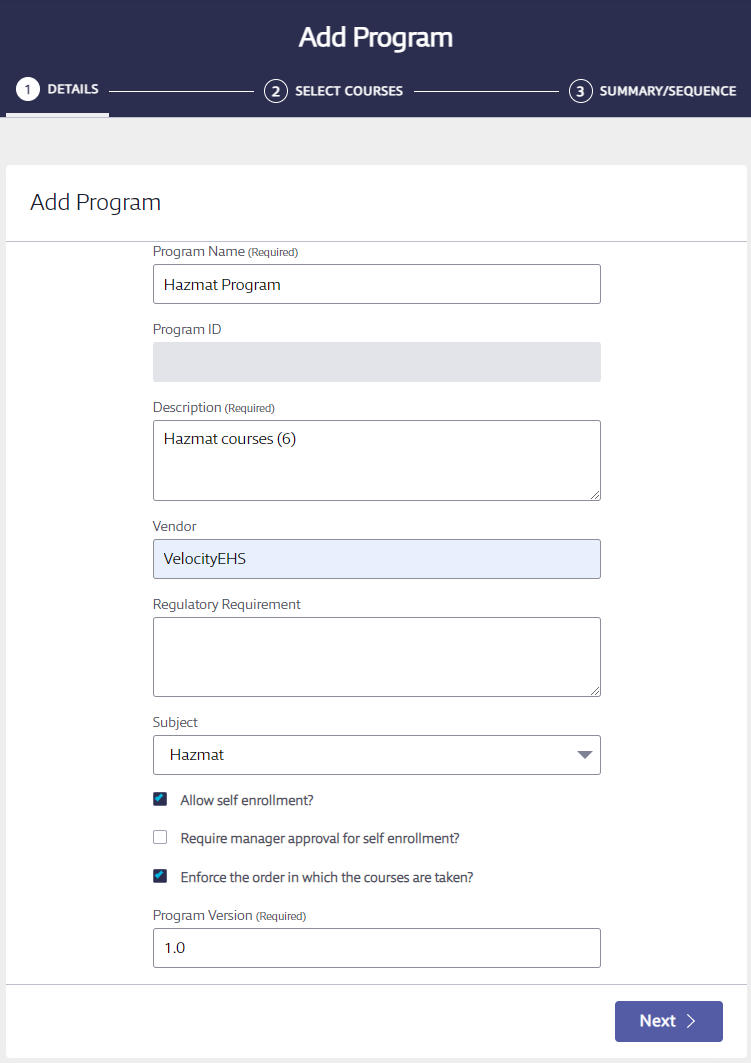Open the Subject dropdown arrow
This screenshot has height=1063, width=751.
(x=584, y=755)
